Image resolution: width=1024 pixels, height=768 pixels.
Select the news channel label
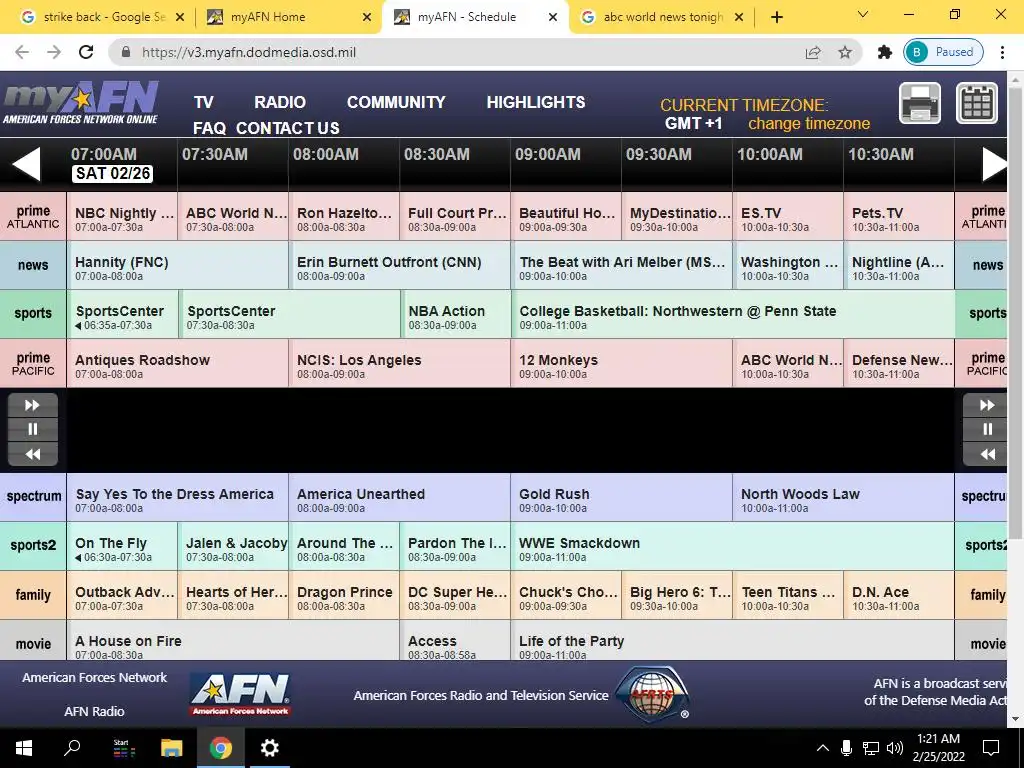click(x=33, y=265)
